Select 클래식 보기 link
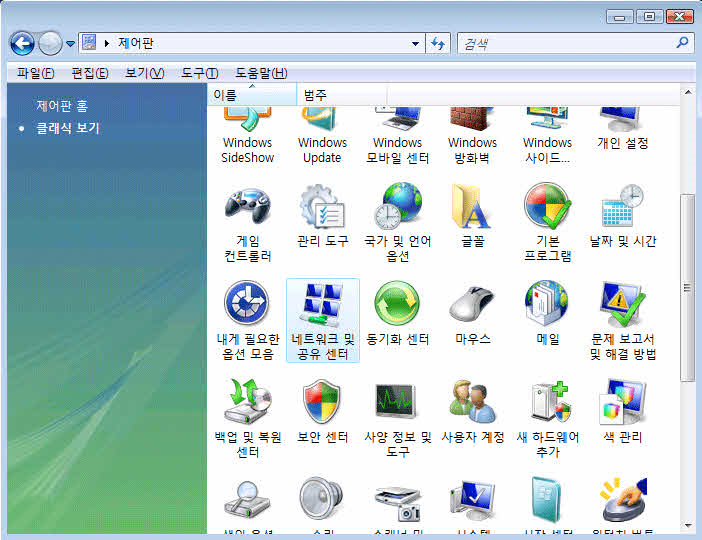 [68, 129]
